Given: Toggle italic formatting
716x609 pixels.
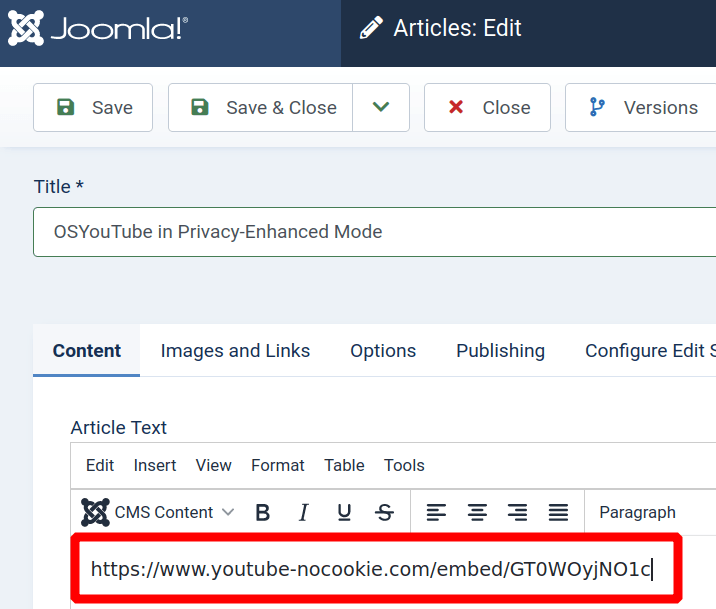Looking at the screenshot, I should (x=303, y=512).
